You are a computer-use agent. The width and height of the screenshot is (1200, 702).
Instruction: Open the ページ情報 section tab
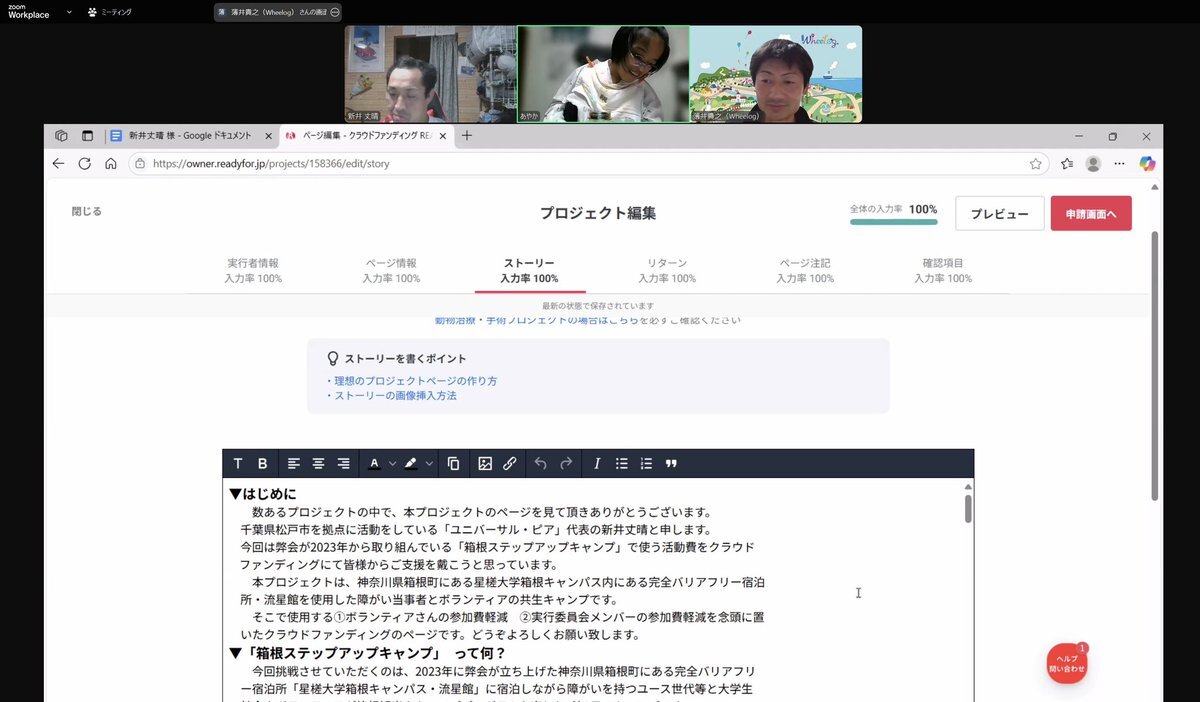(391, 271)
